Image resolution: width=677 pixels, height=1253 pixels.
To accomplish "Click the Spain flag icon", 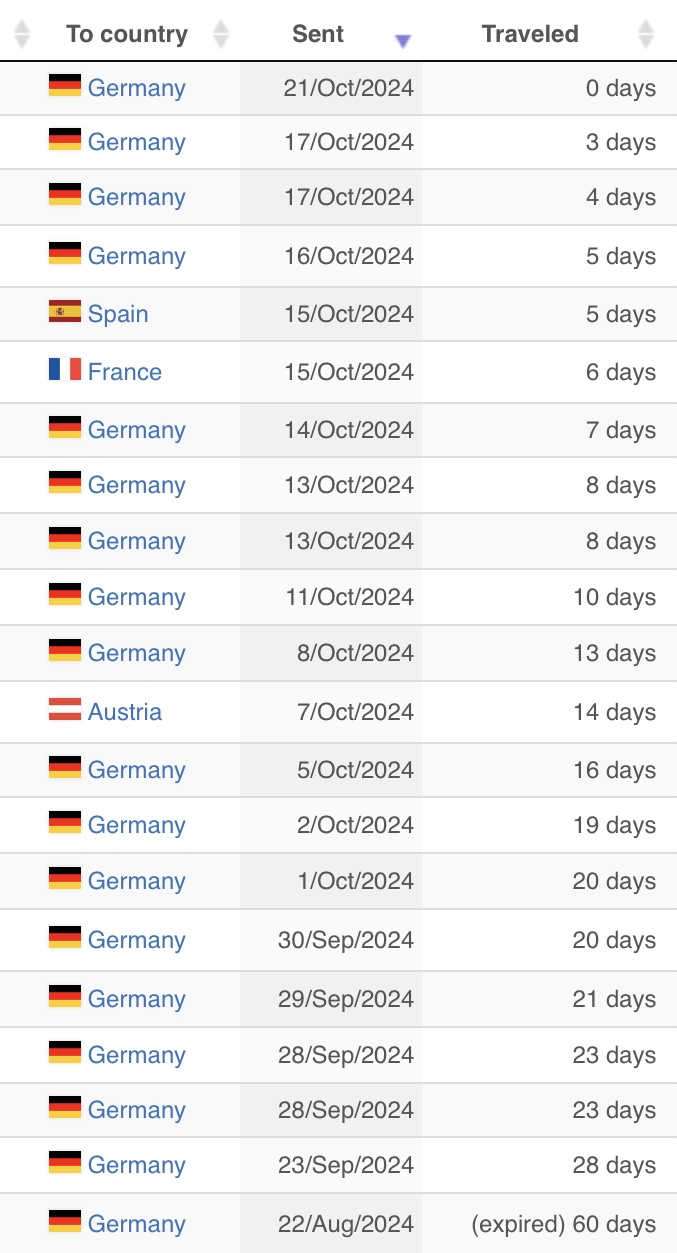I will click(x=65, y=311).
